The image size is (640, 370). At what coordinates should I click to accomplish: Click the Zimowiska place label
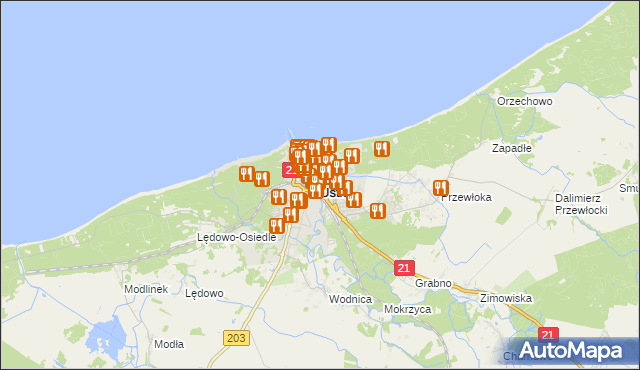click(x=506, y=298)
